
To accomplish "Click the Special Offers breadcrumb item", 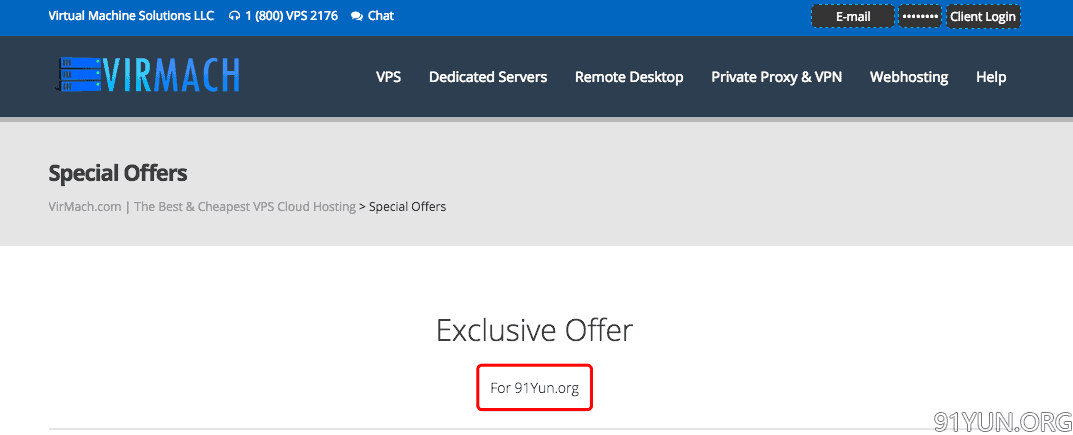I will point(407,207).
